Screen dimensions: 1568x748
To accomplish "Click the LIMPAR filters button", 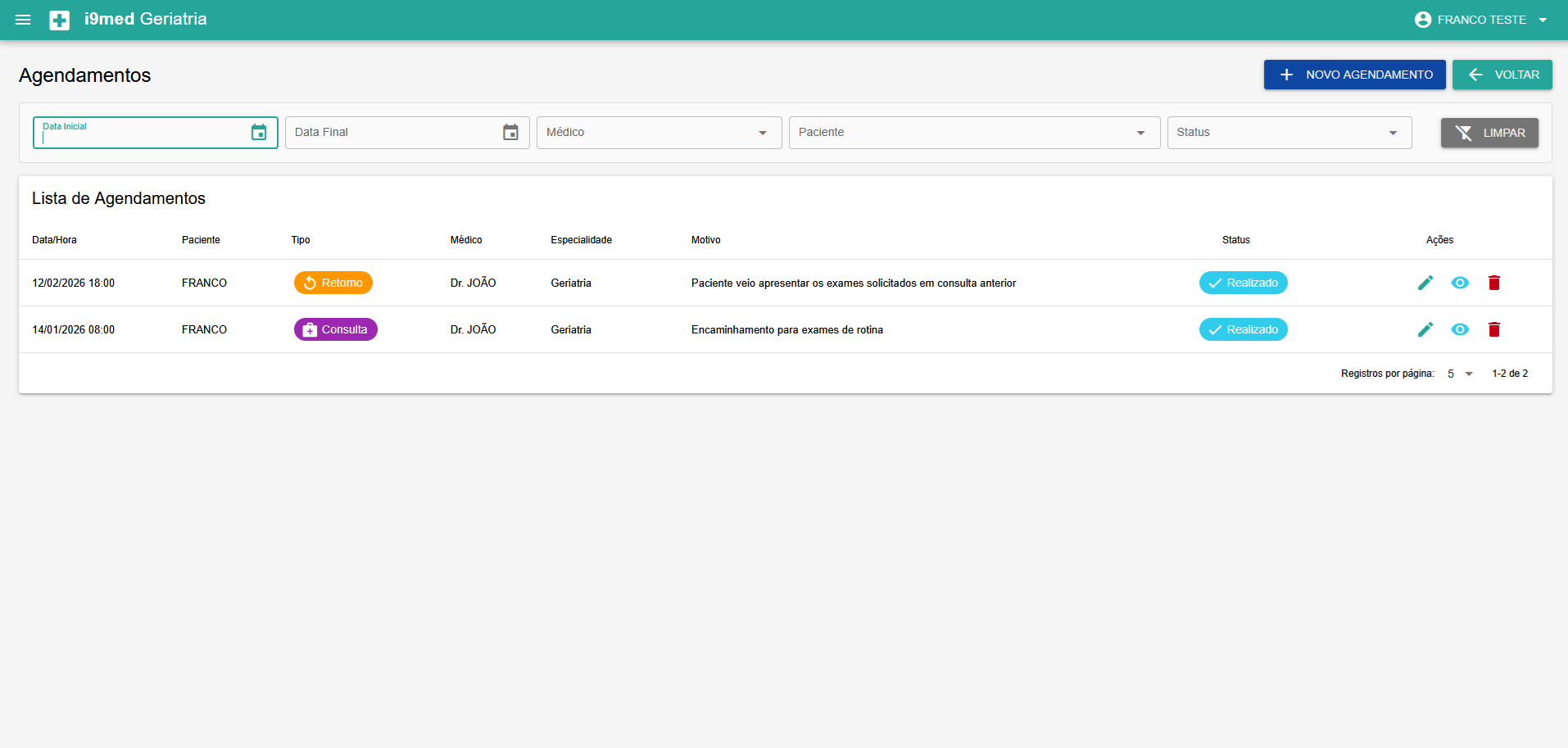I will pos(1489,133).
